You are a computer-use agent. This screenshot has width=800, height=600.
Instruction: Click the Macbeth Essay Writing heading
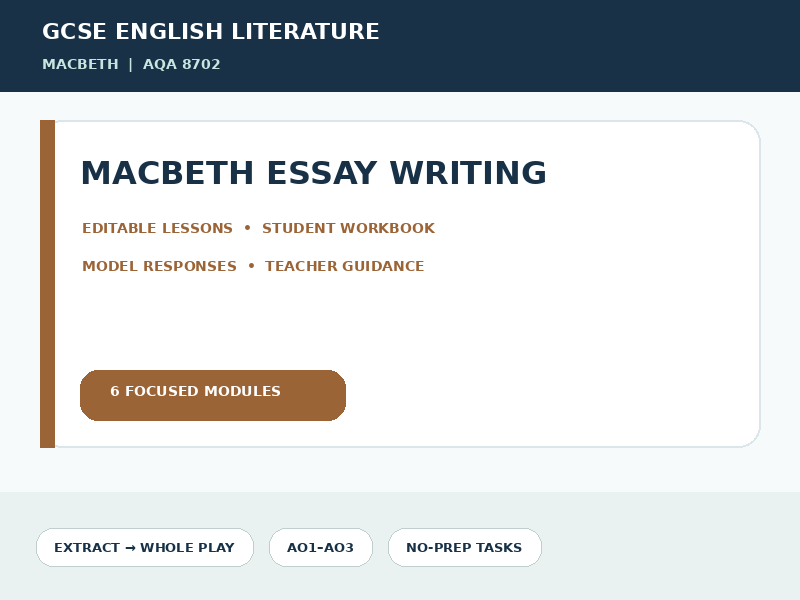pos(313,172)
